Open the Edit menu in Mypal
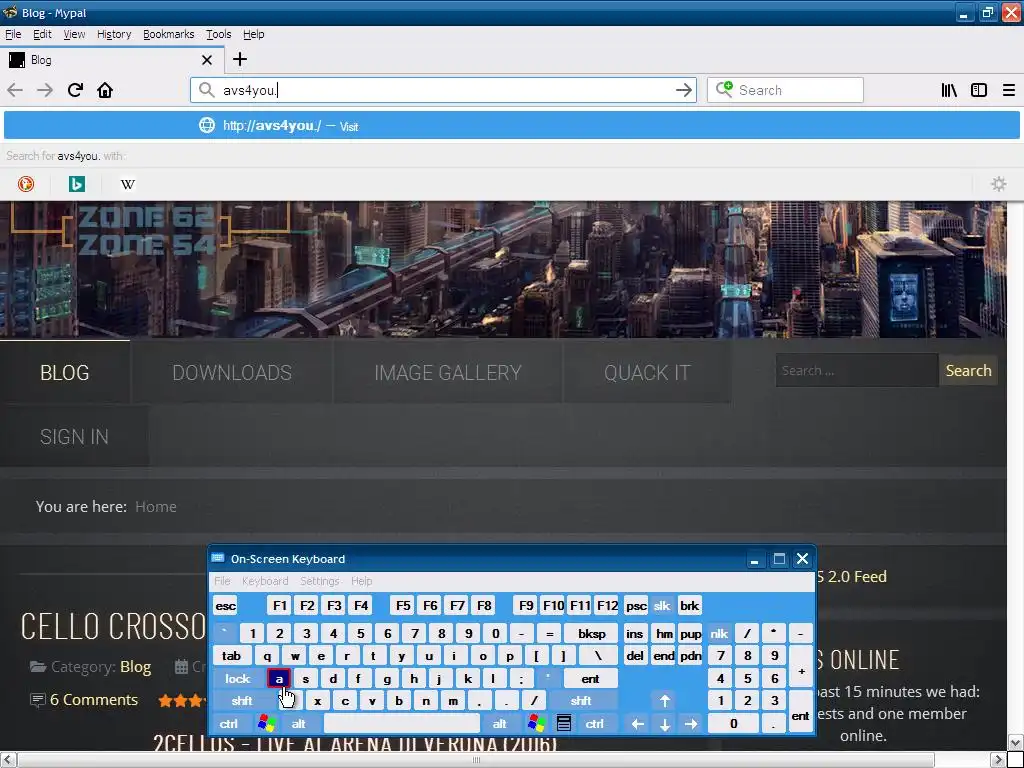Image resolution: width=1024 pixels, height=768 pixels. 42,34
